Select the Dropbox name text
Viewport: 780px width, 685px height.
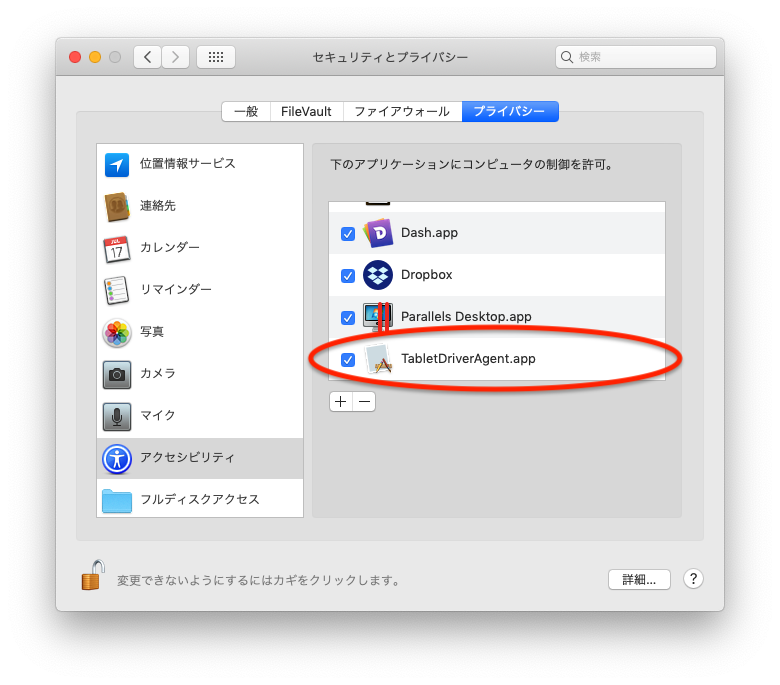[x=426, y=275]
